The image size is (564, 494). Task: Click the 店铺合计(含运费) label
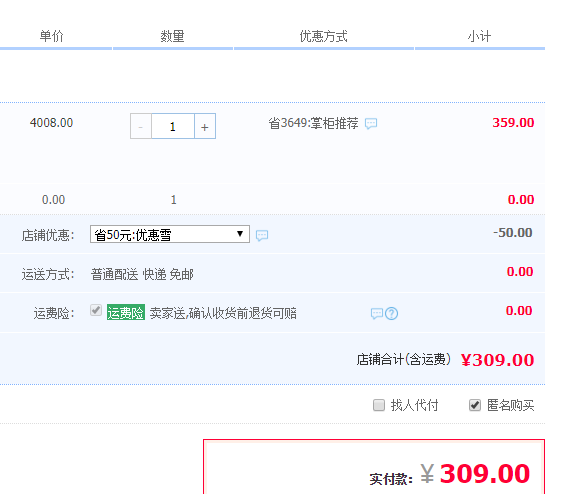pos(404,359)
